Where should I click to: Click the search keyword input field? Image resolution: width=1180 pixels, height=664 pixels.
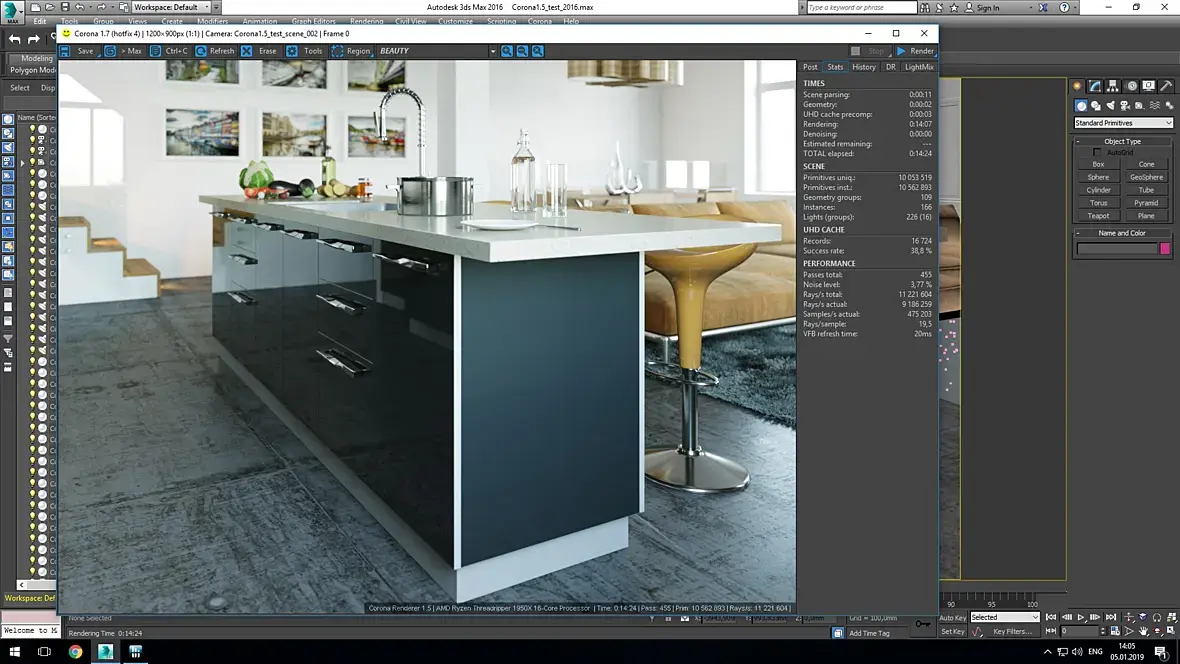[x=861, y=7]
